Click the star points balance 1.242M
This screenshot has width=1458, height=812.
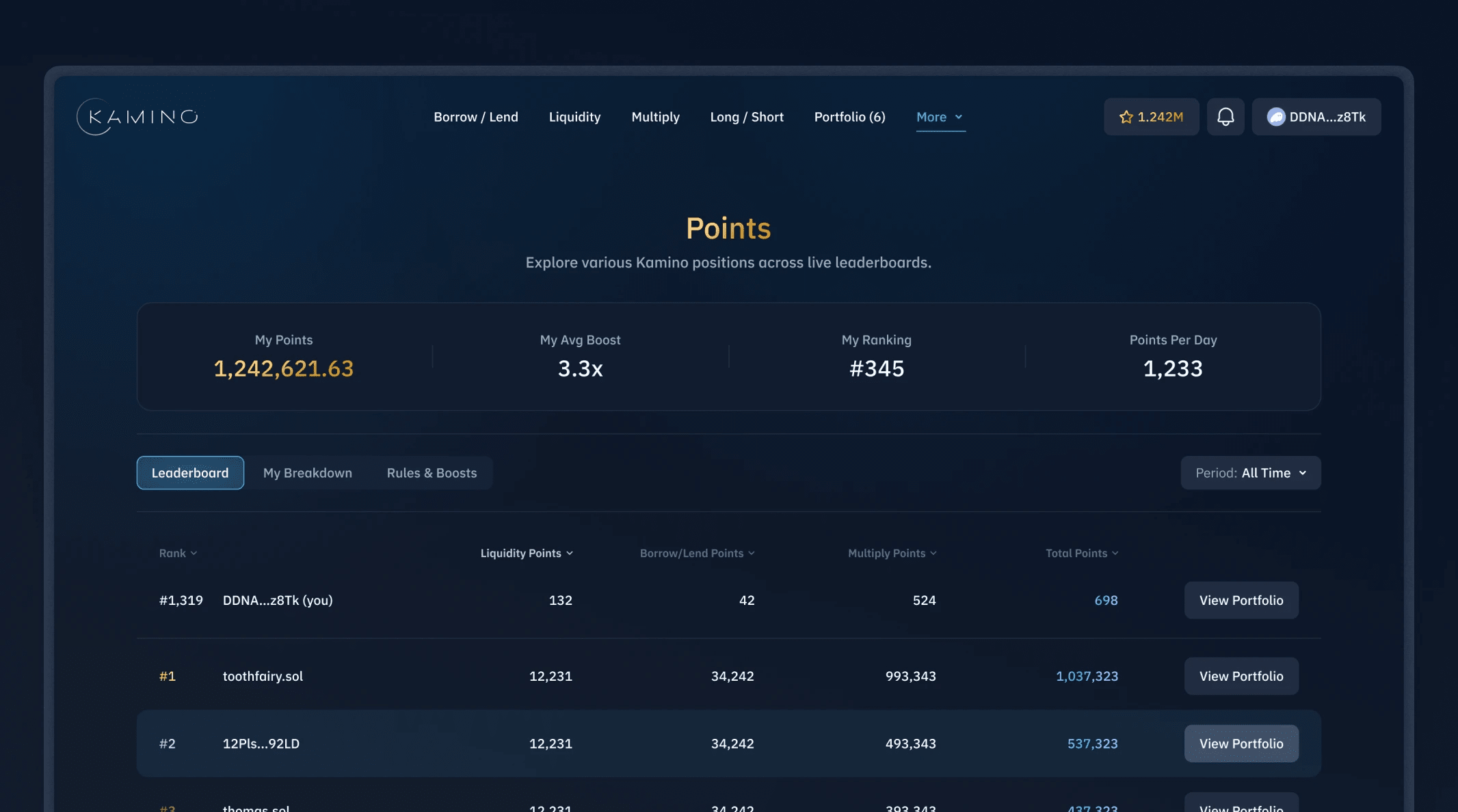tap(1152, 117)
